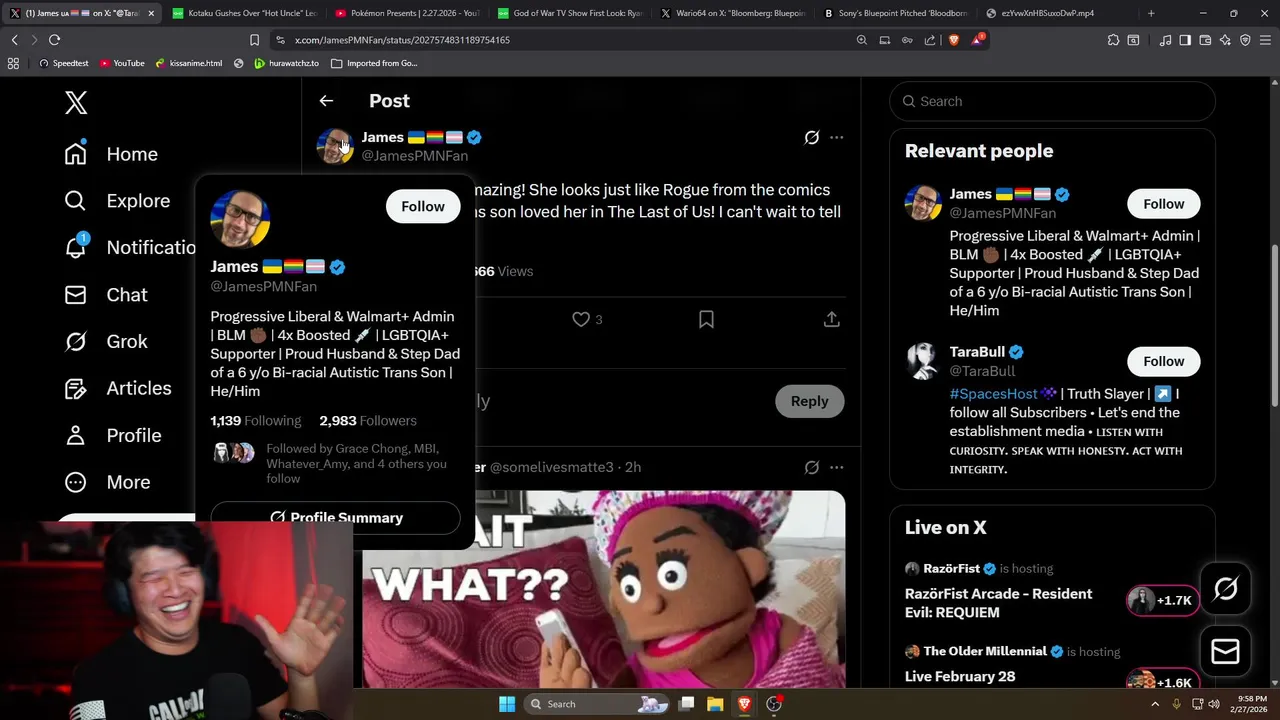Share the post via upload arrow icon

[x=831, y=319]
